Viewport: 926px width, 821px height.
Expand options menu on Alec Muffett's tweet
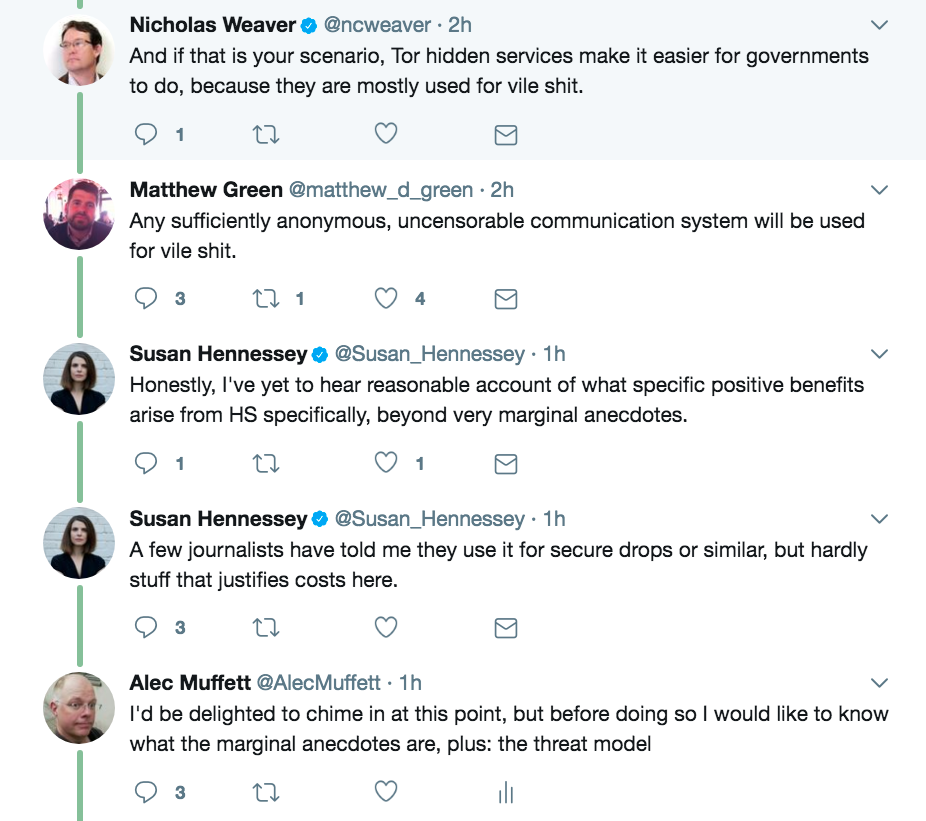[879, 683]
